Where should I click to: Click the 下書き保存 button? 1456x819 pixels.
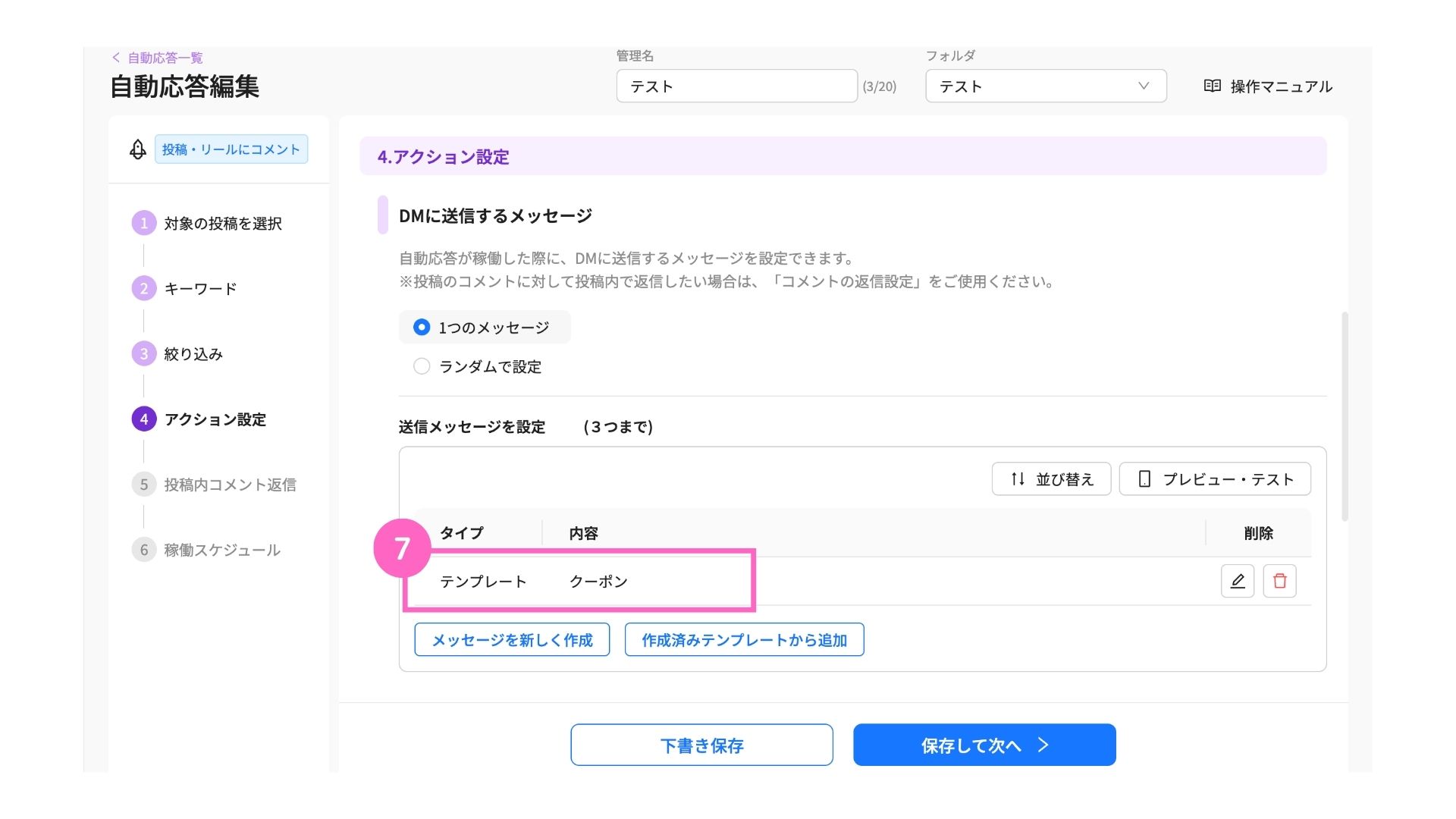[x=701, y=745]
